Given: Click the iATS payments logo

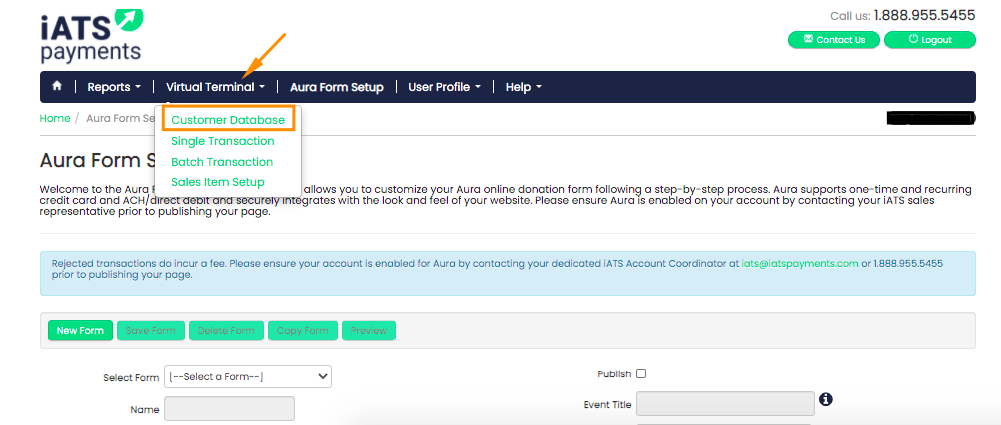Looking at the screenshot, I should click(91, 36).
